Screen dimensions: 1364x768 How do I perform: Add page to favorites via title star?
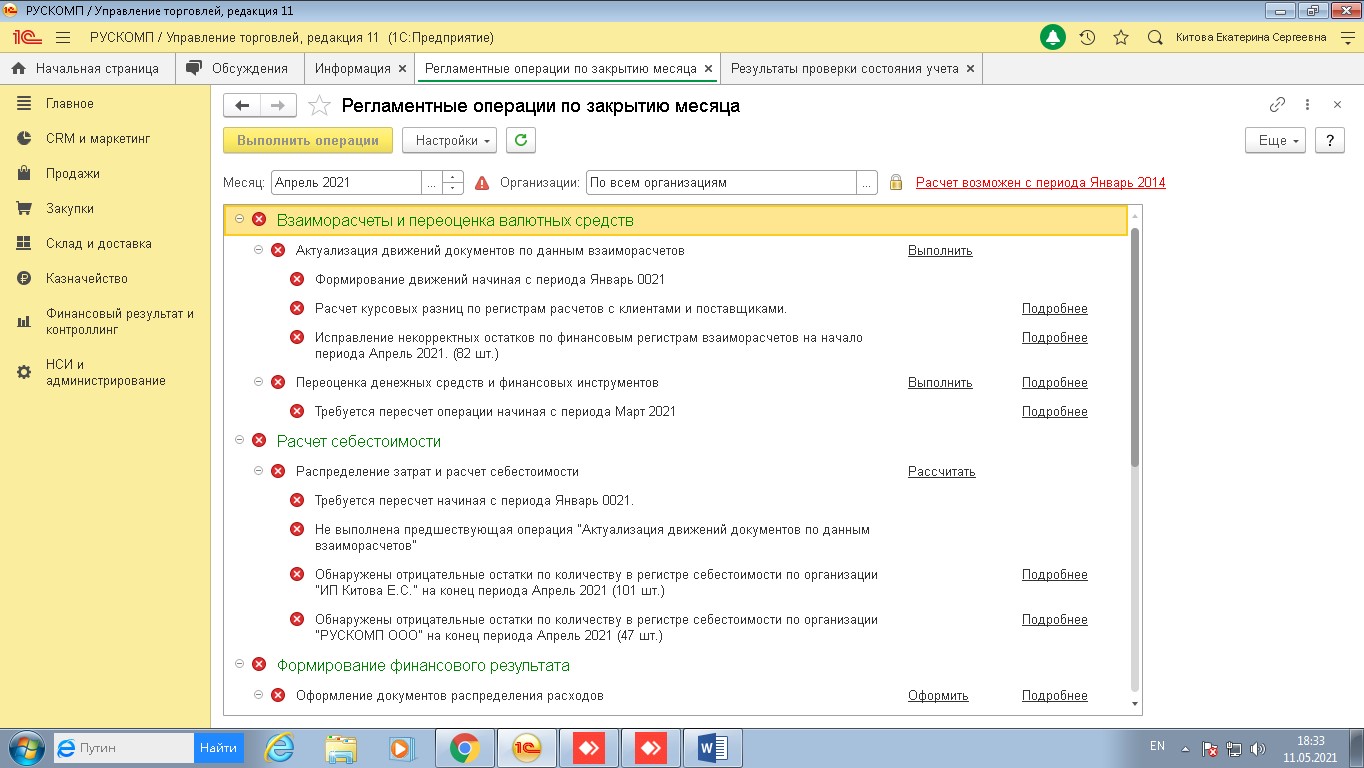319,106
